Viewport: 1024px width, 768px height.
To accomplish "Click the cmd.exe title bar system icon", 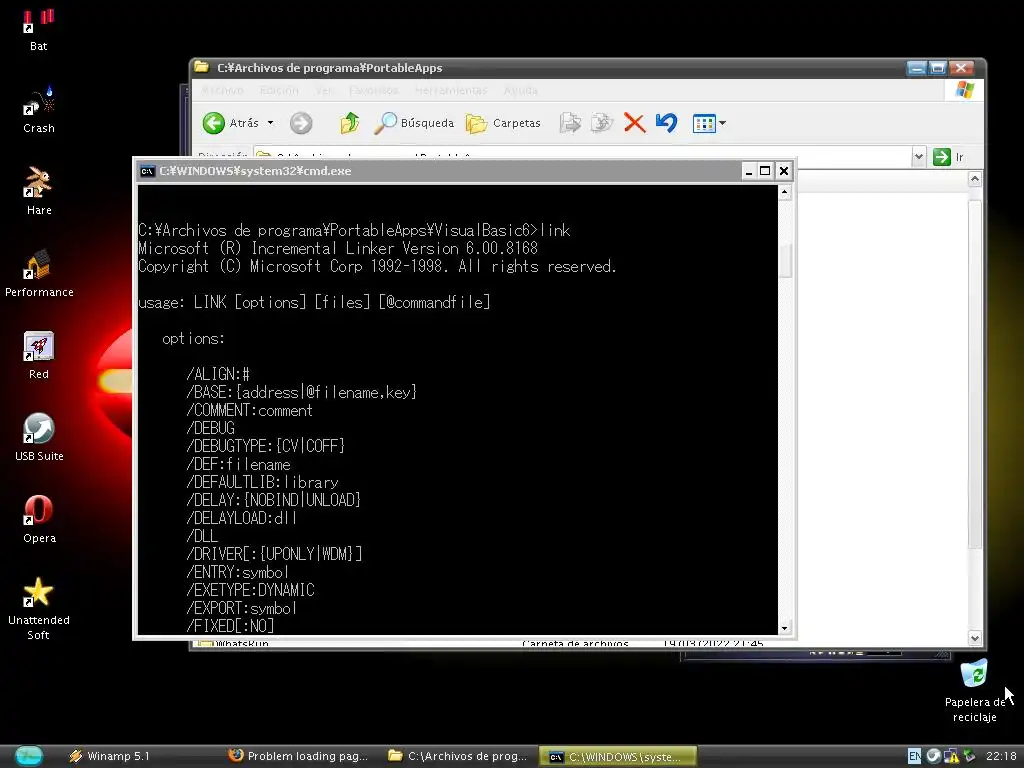I will [148, 171].
